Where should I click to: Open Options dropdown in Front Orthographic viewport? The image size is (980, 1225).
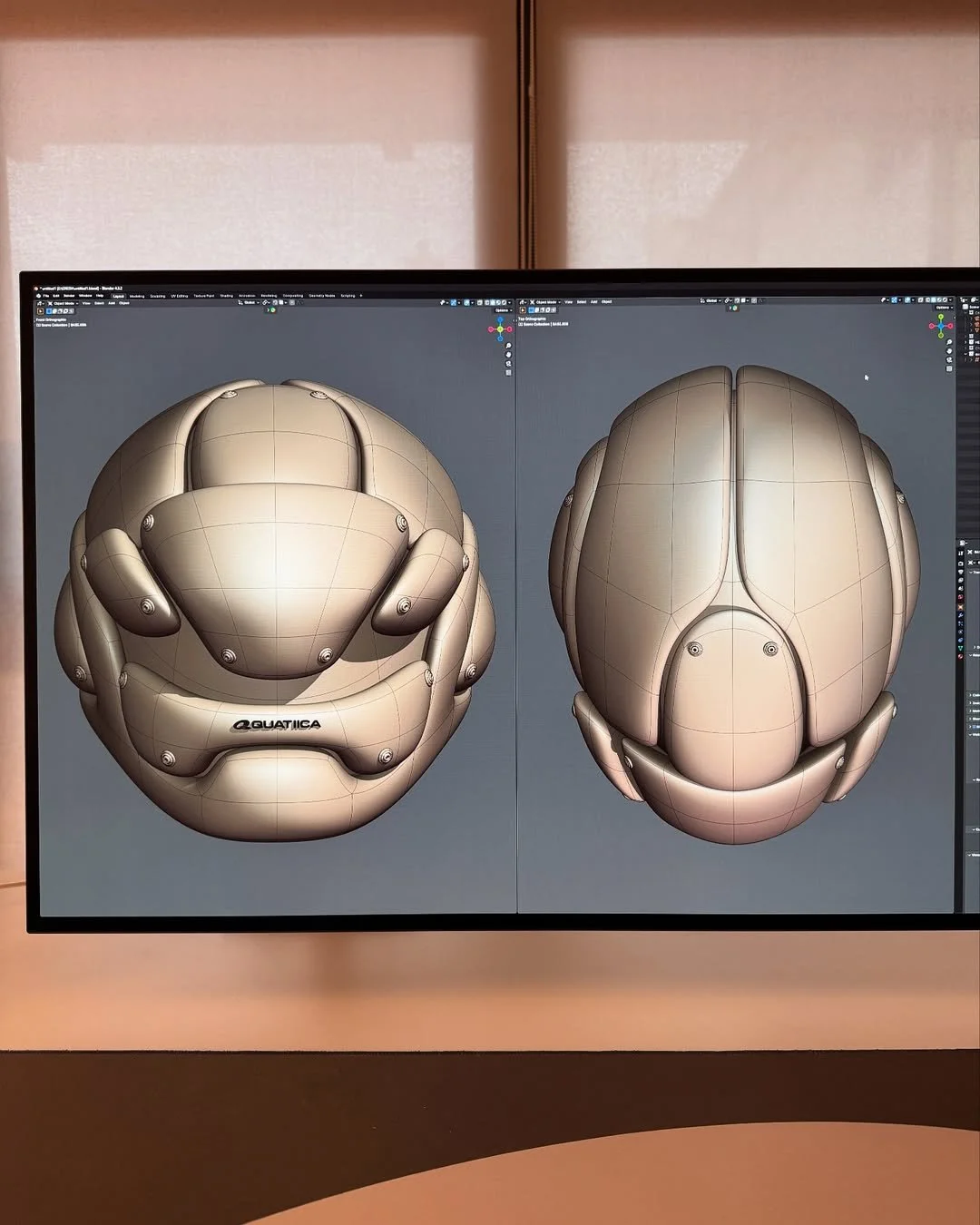pos(504,310)
